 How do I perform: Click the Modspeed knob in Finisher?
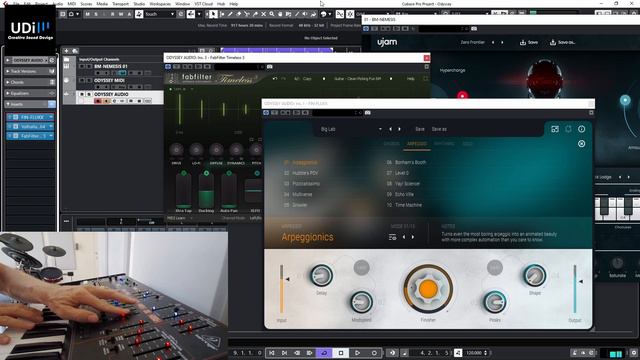pos(361,302)
